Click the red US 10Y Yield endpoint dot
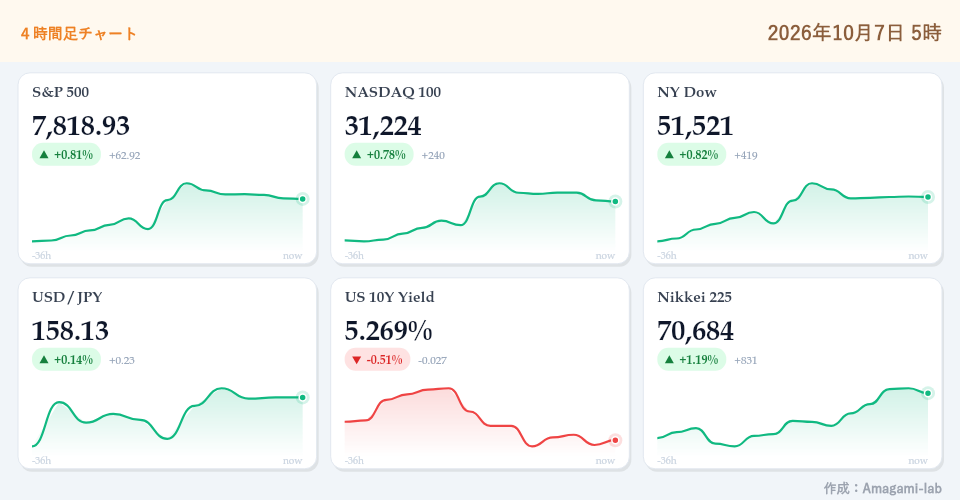 click(615, 440)
